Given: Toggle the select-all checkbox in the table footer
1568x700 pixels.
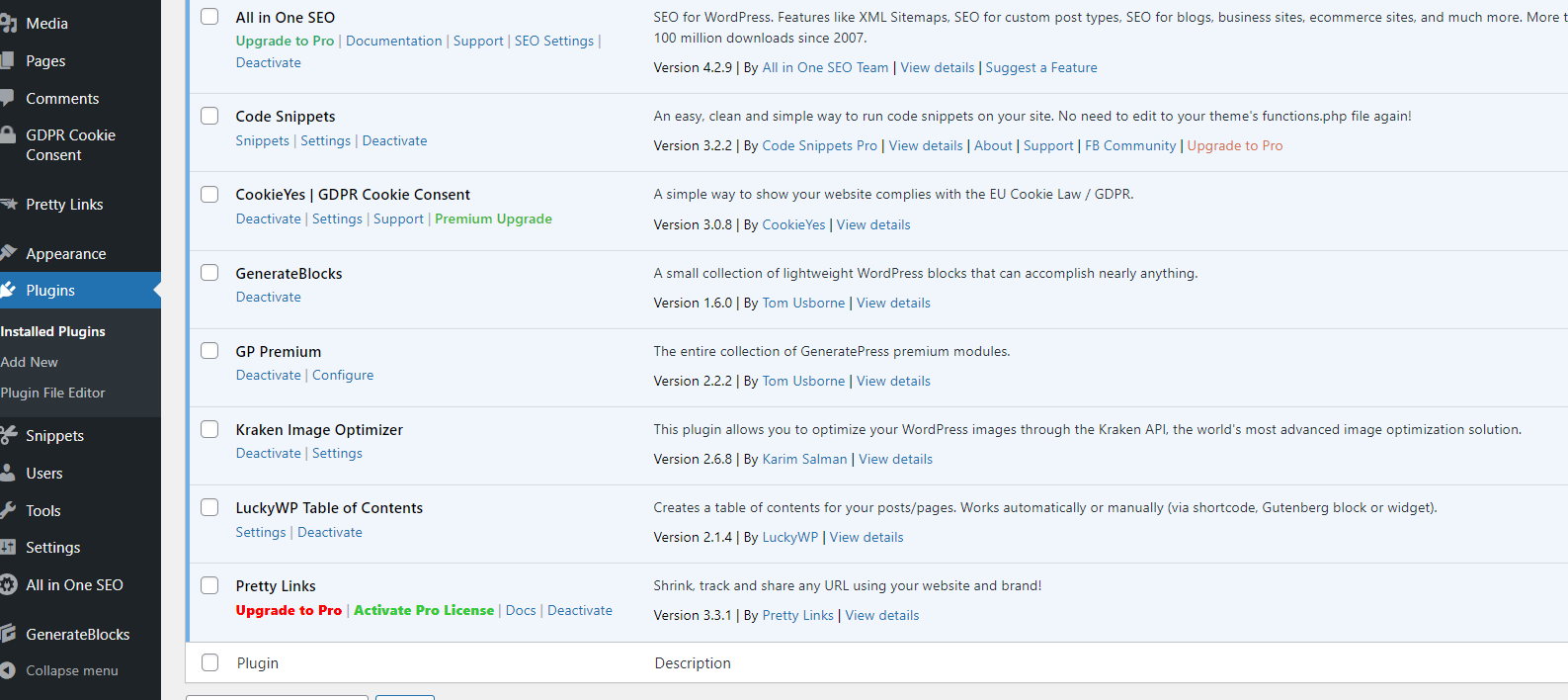Looking at the screenshot, I should 209,662.
